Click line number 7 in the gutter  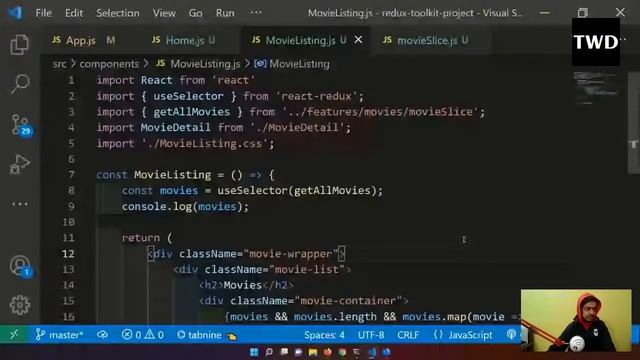coord(71,175)
